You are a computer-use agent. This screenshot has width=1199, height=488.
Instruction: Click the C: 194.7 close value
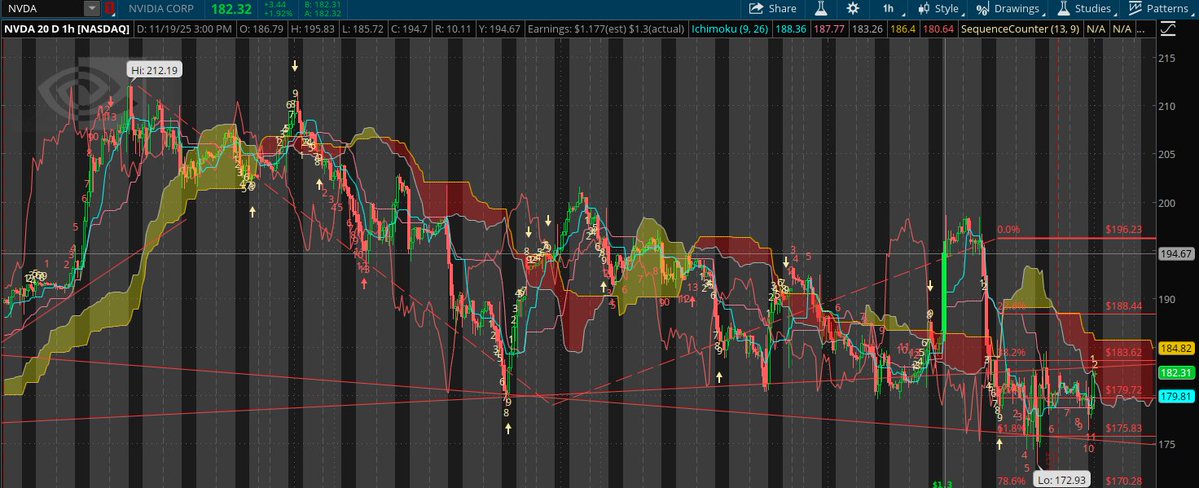coord(407,29)
